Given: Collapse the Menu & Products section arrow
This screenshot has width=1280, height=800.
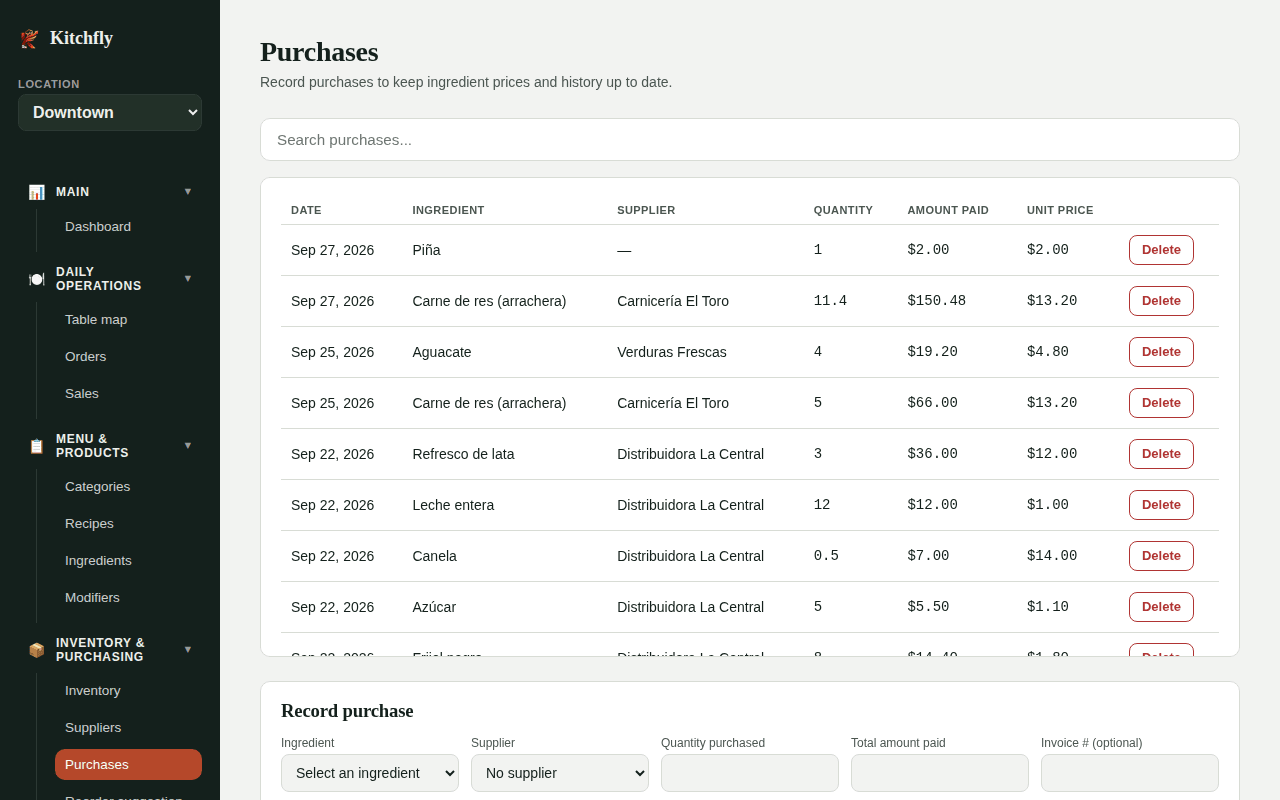Looking at the screenshot, I should (x=188, y=445).
